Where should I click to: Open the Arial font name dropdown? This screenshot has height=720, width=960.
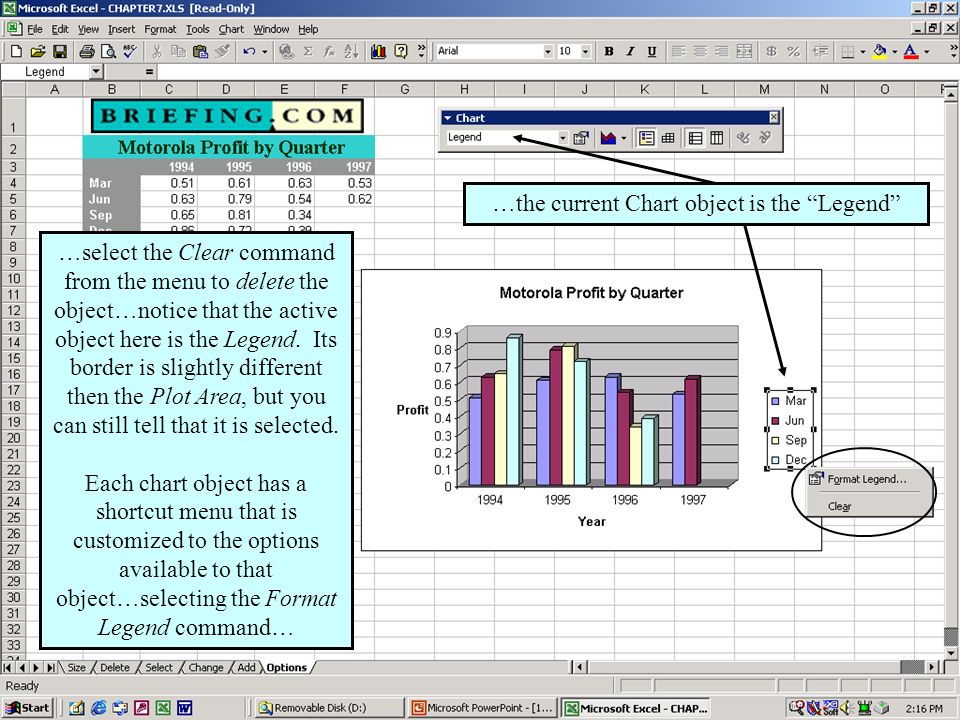point(548,51)
